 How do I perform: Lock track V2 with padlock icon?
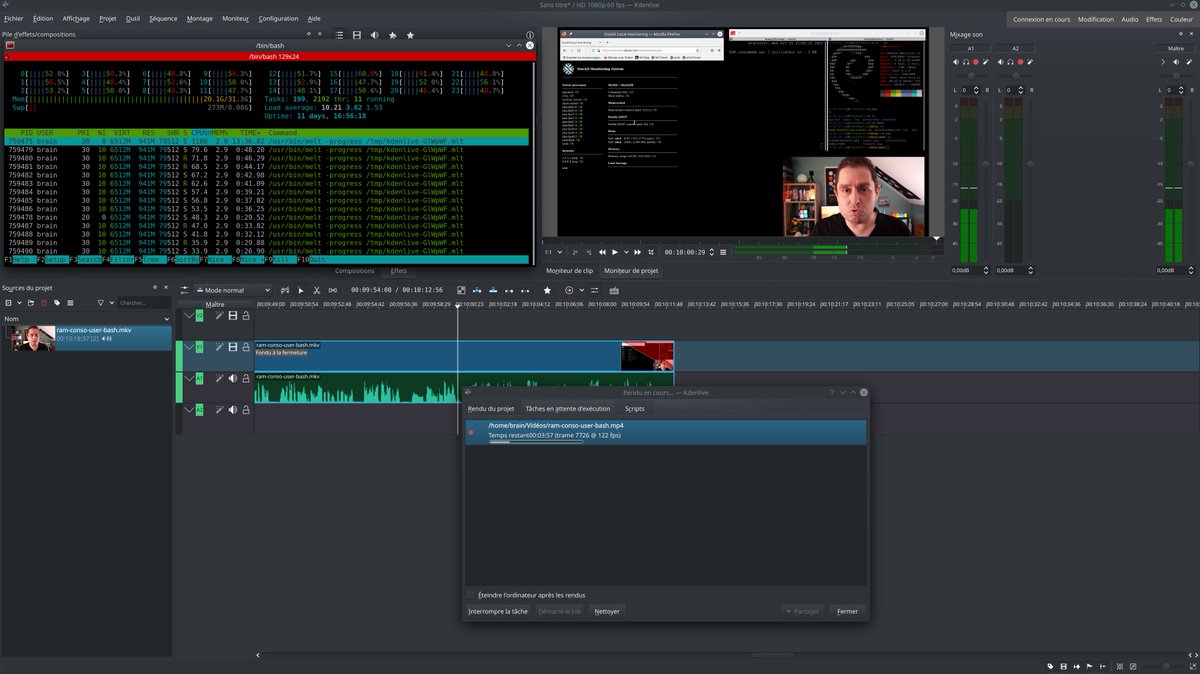pyautogui.click(x=246, y=316)
